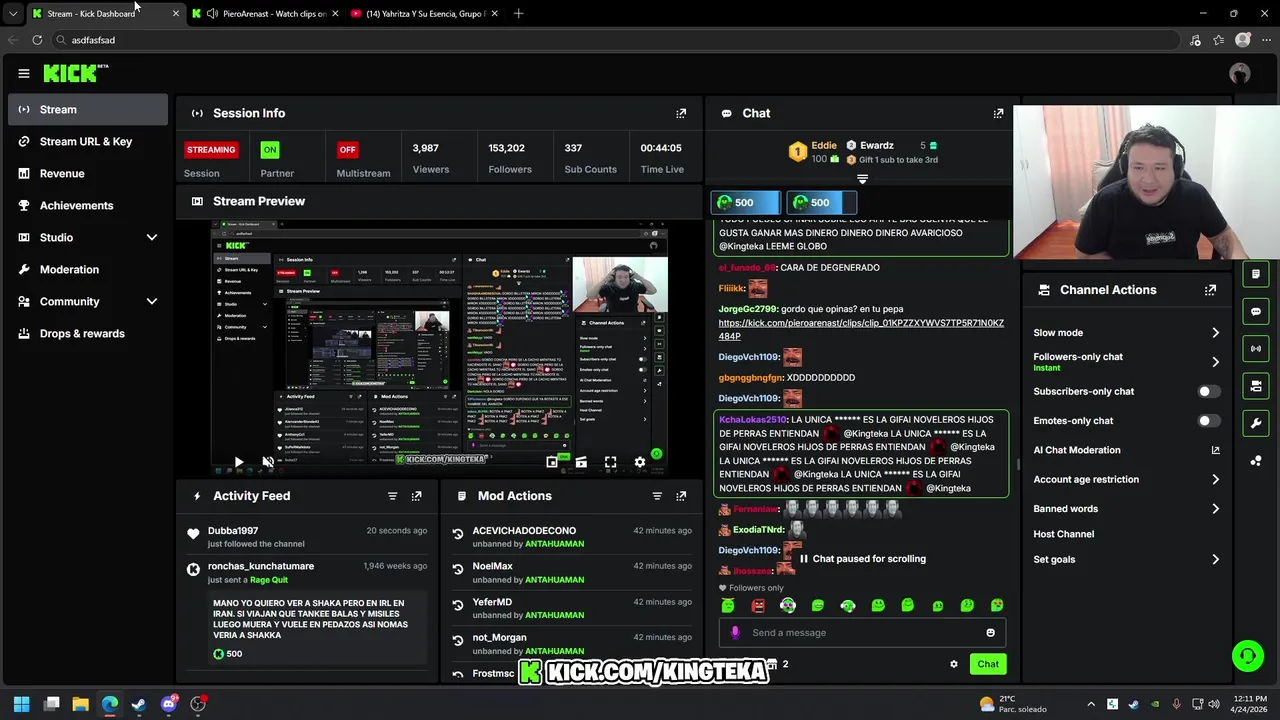Pop out the Session Info panel
The height and width of the screenshot is (720, 1280).
tap(681, 113)
